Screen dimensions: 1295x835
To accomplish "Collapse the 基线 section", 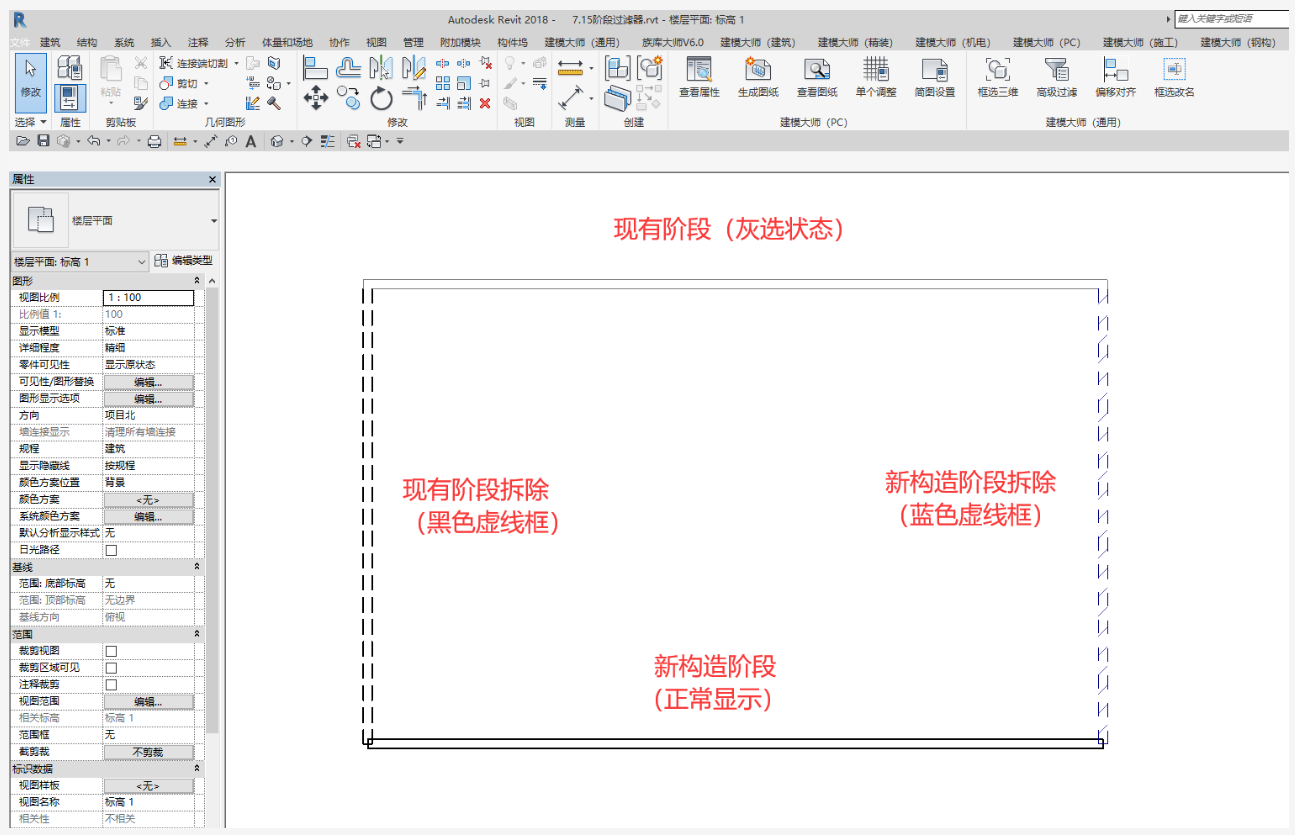I will point(197,567).
